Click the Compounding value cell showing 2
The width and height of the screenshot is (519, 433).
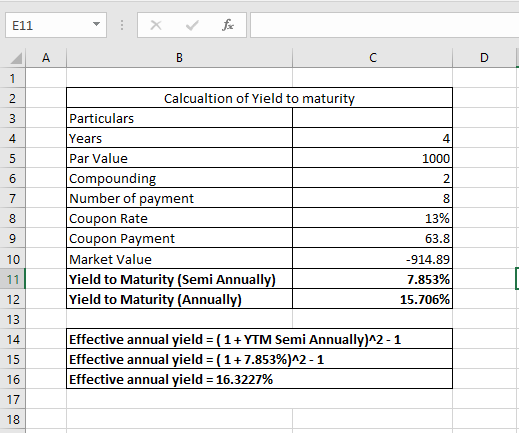tap(372, 178)
